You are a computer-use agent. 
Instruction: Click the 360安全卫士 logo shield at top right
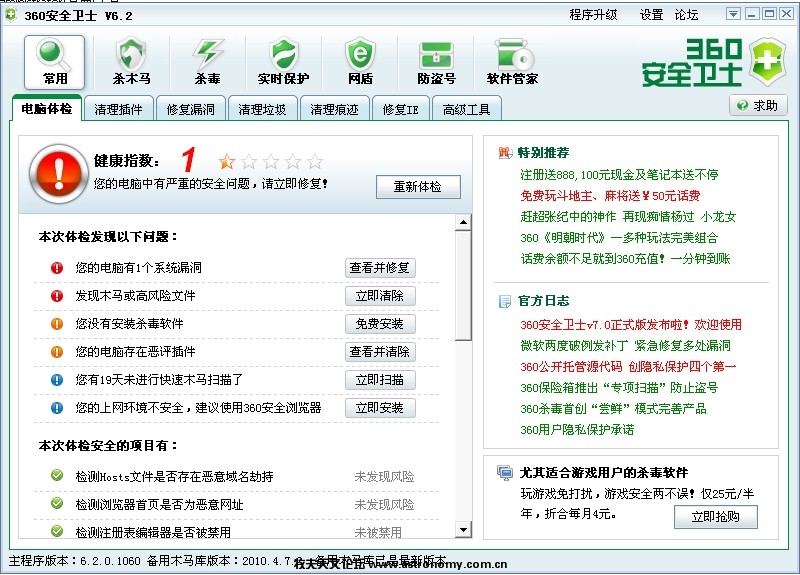768,61
